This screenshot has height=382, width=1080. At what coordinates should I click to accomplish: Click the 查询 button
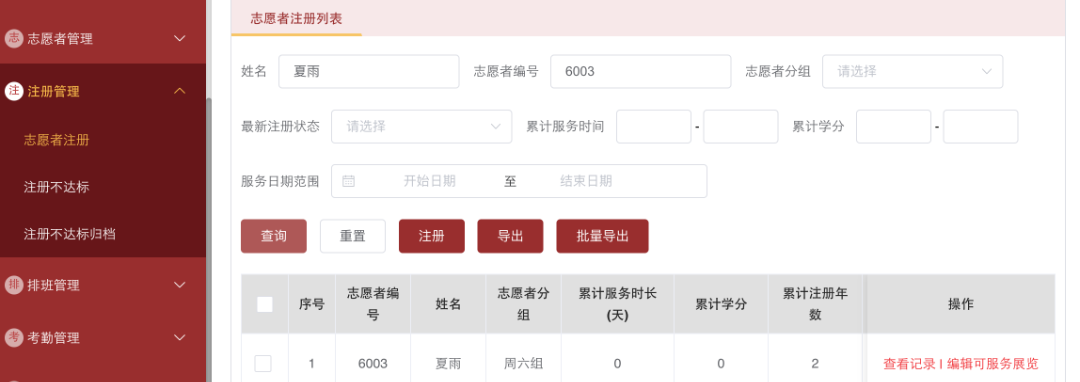coord(273,236)
